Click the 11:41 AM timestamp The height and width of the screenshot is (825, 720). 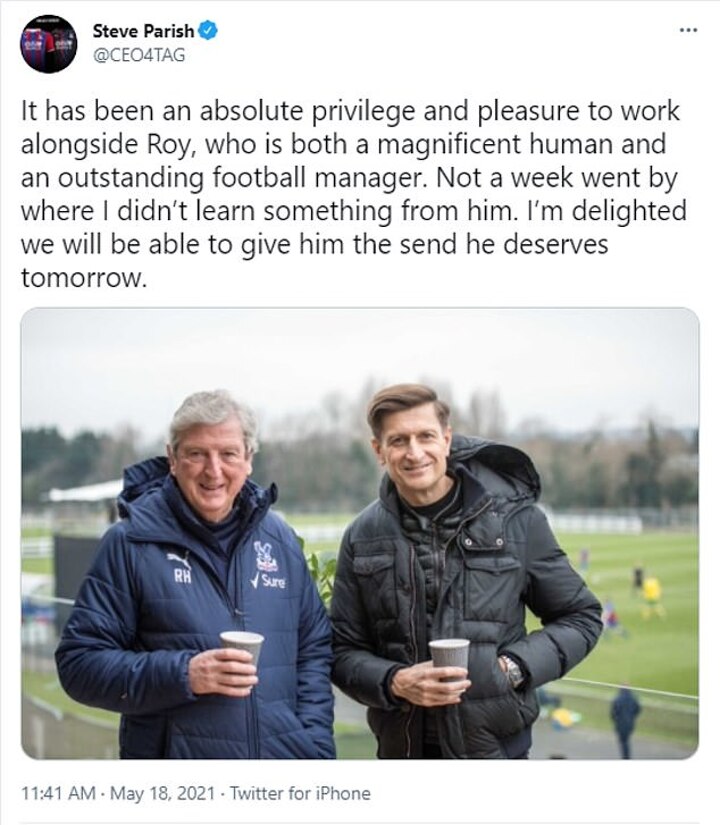[58, 794]
